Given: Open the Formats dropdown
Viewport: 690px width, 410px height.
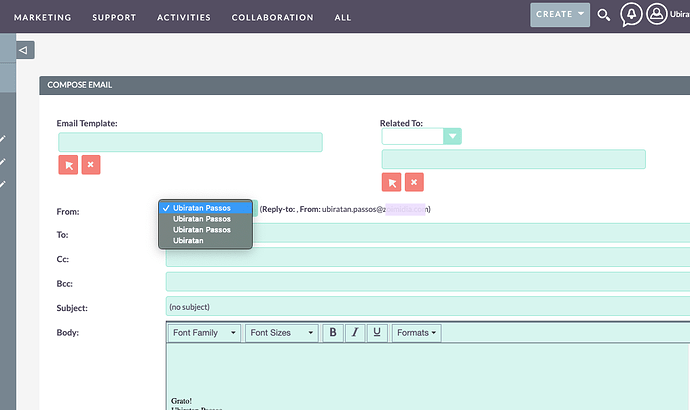Looking at the screenshot, I should 416,333.
